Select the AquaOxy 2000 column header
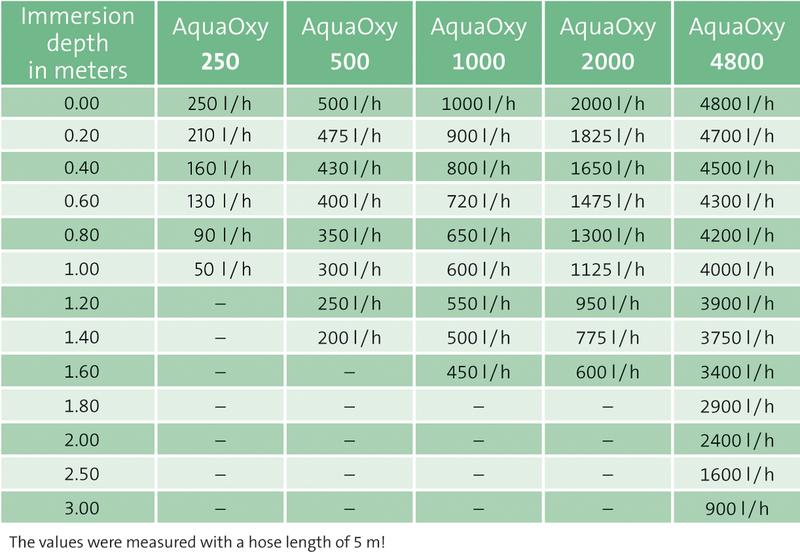 [x=608, y=43]
